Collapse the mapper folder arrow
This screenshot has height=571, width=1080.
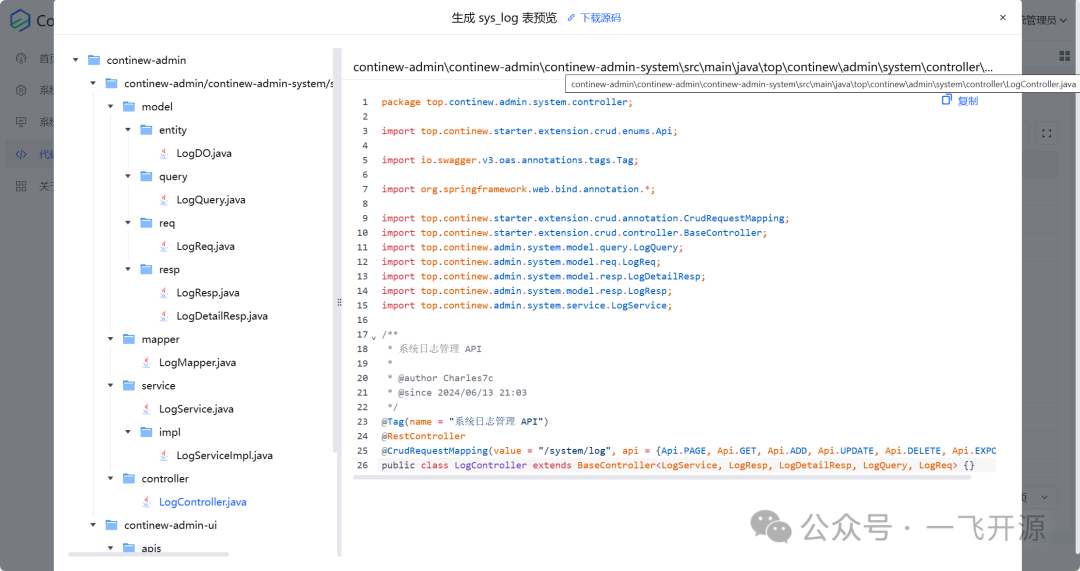[111, 339]
